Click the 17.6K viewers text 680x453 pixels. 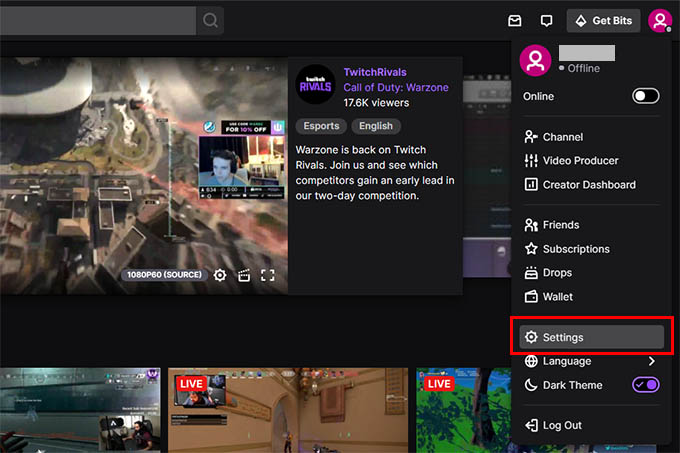[x=376, y=103]
